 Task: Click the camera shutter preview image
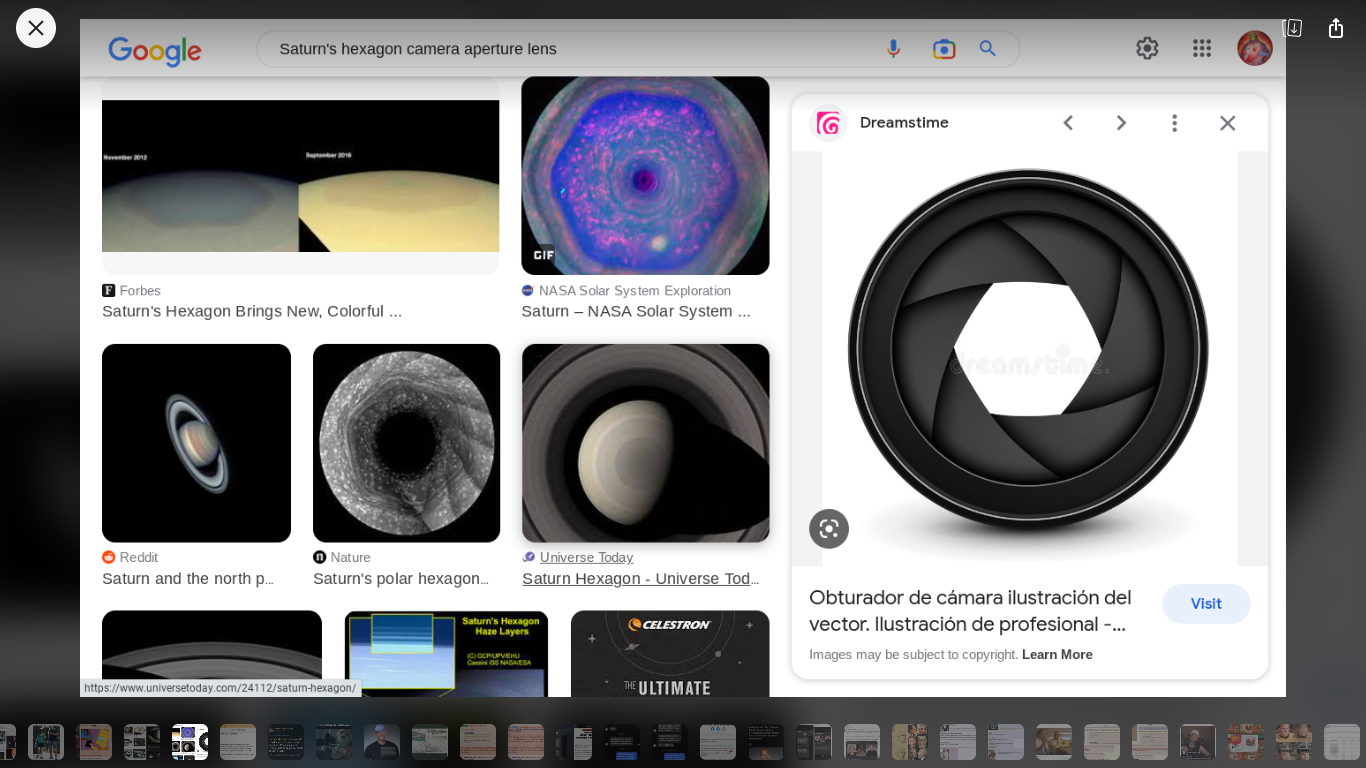[1030, 359]
